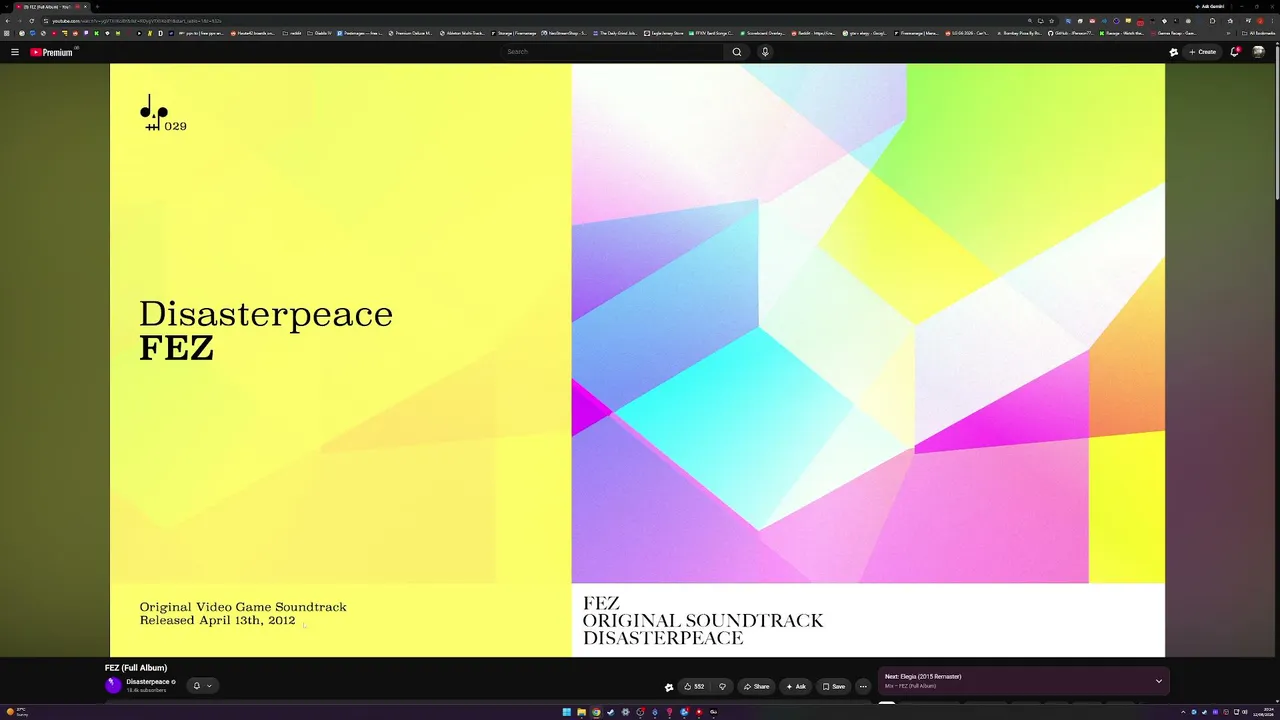Click the Ask button below the video
Screen dimensions: 1280x720
click(x=796, y=686)
